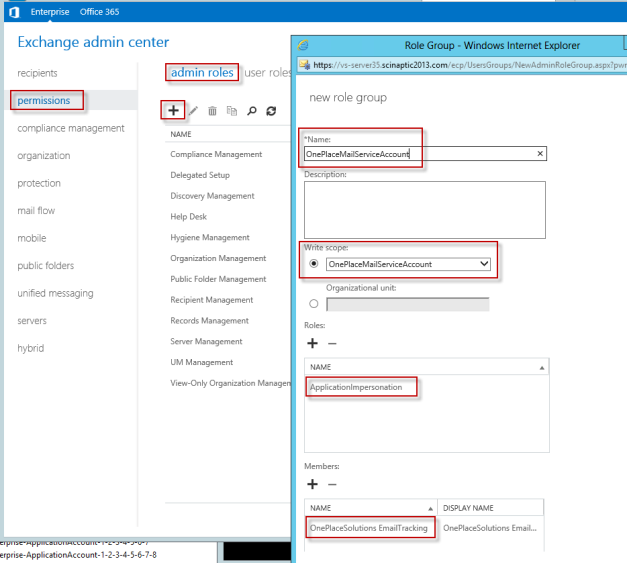Select the Discovery Management role group
The image size is (627, 563).
(x=212, y=196)
